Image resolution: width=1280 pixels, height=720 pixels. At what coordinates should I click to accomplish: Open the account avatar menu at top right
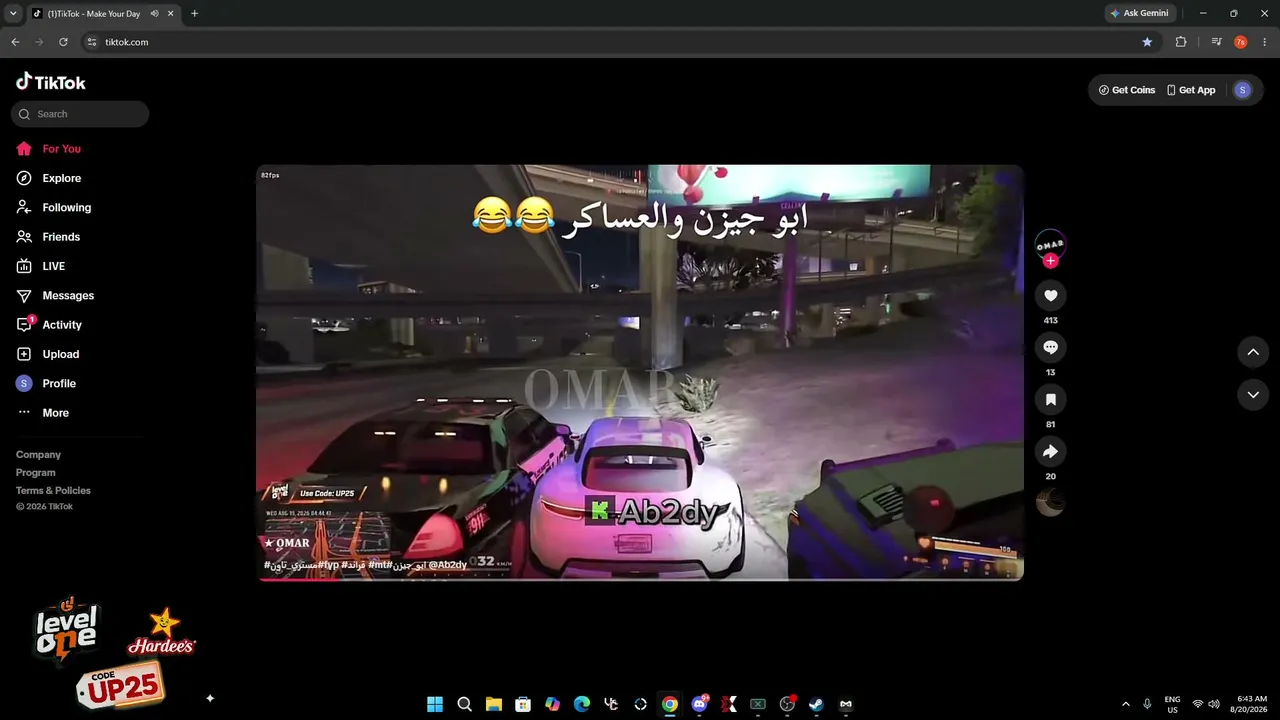point(1243,90)
